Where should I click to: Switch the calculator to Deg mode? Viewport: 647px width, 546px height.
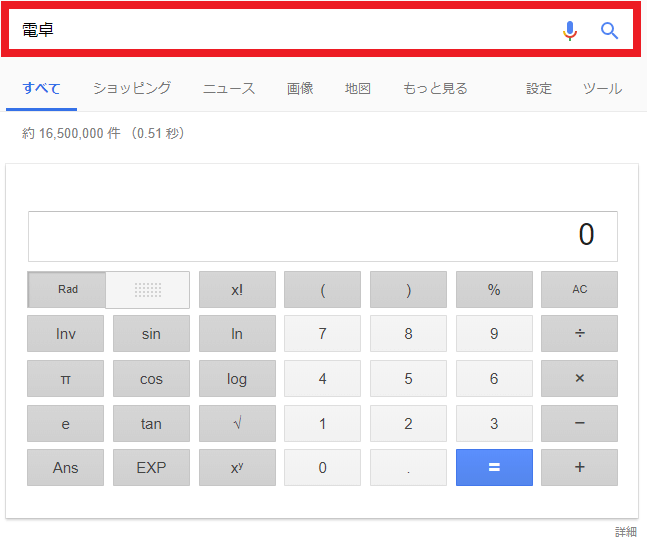tap(148, 289)
